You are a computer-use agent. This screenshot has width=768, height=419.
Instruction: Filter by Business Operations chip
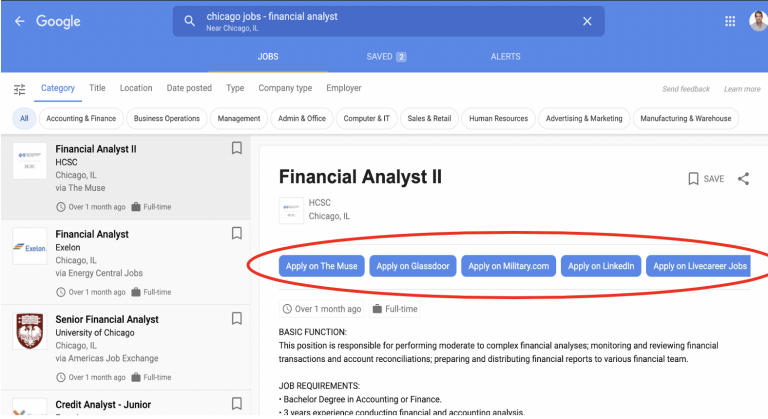point(167,119)
